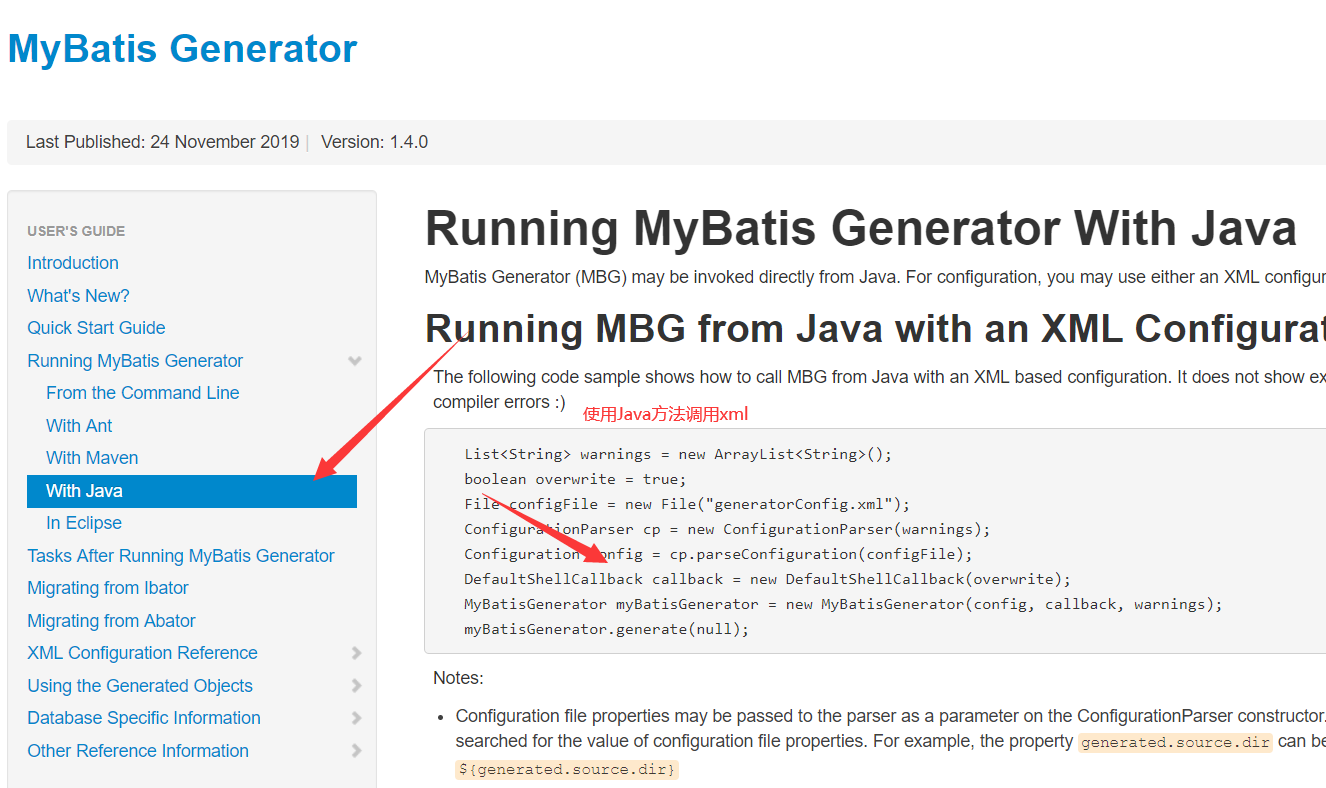Open the Quick Start Guide
Screen dimensions: 1326x788
pos(96,328)
